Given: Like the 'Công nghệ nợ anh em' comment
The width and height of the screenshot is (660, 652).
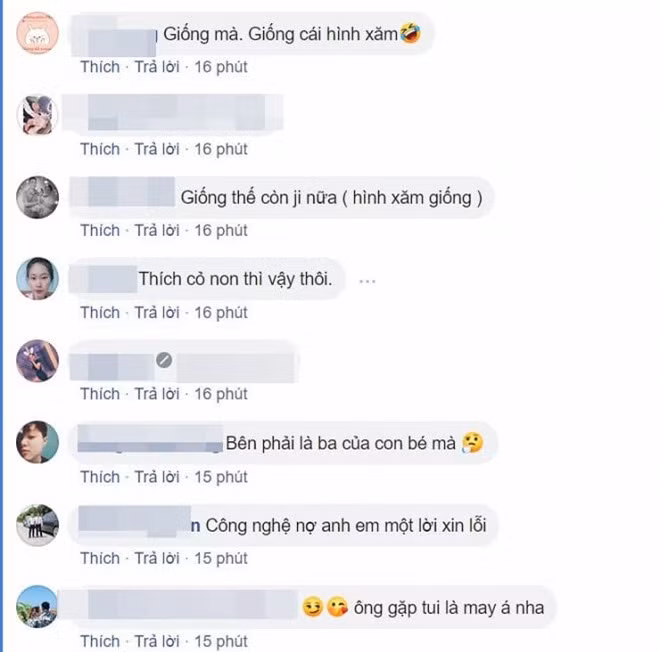Looking at the screenshot, I should (100, 559).
